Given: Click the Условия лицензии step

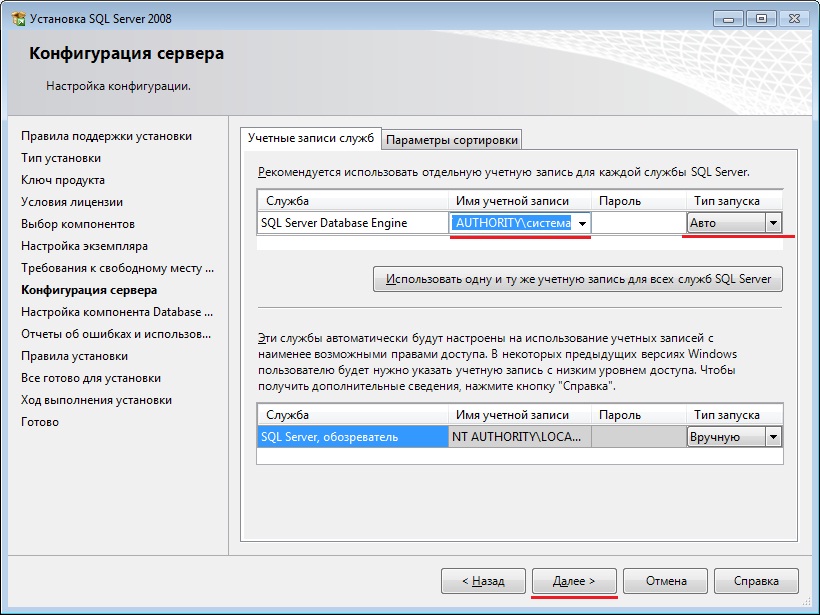Looking at the screenshot, I should point(72,202).
